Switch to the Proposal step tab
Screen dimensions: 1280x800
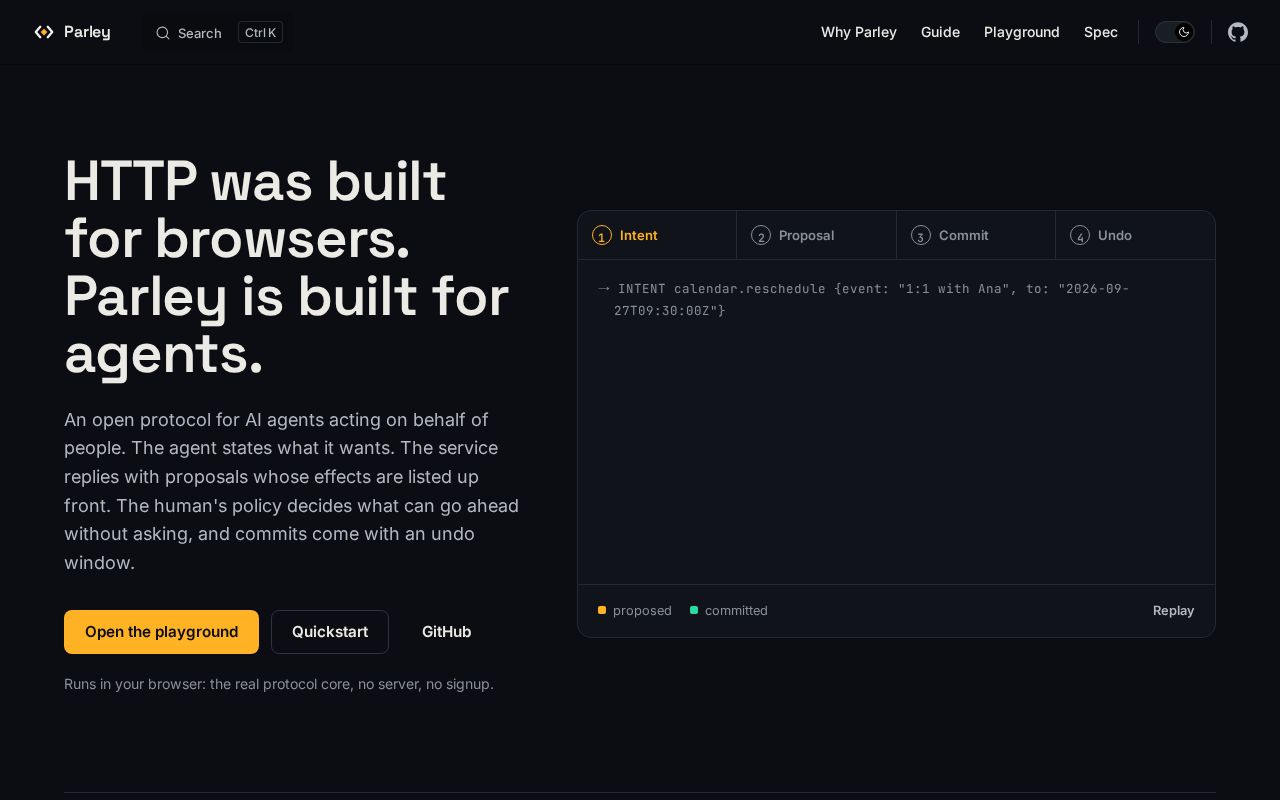coord(816,235)
